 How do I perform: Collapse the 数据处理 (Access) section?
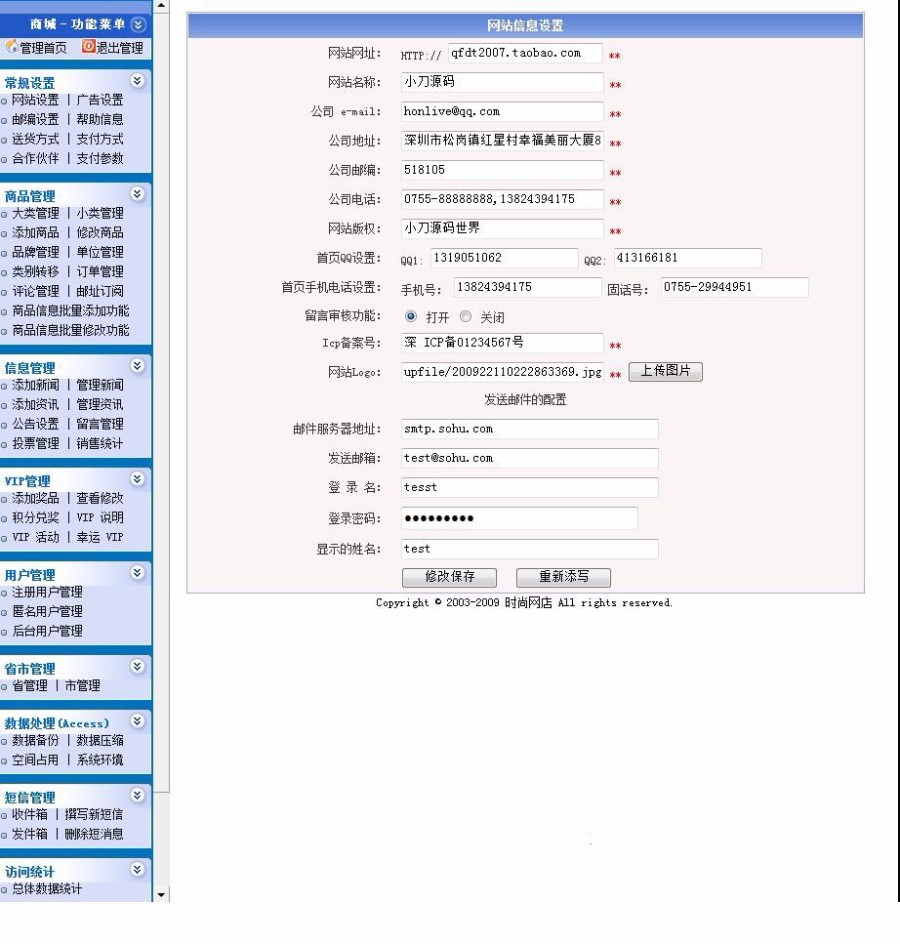pyautogui.click(x=137, y=721)
